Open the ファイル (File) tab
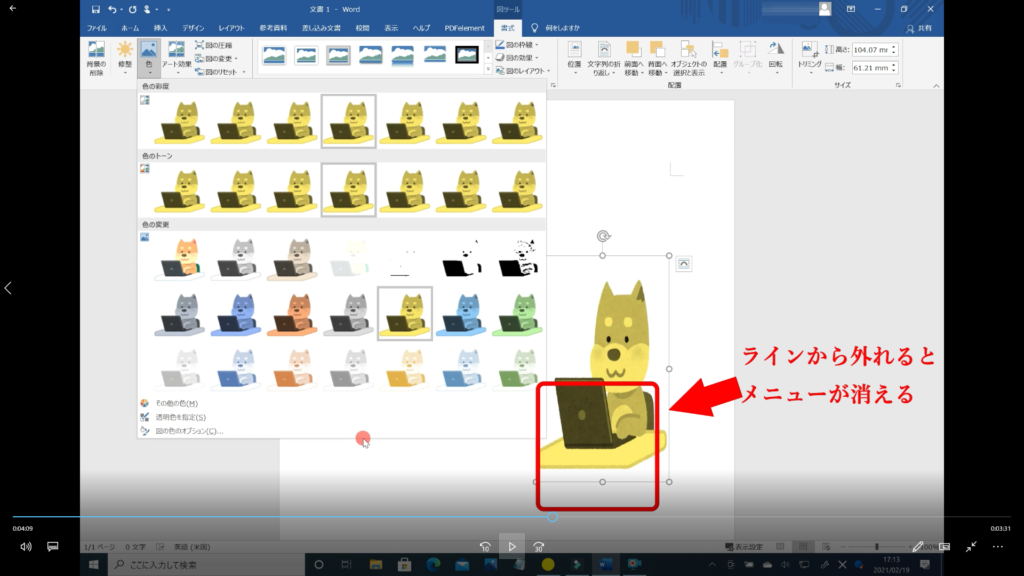The image size is (1024, 576). point(97,28)
